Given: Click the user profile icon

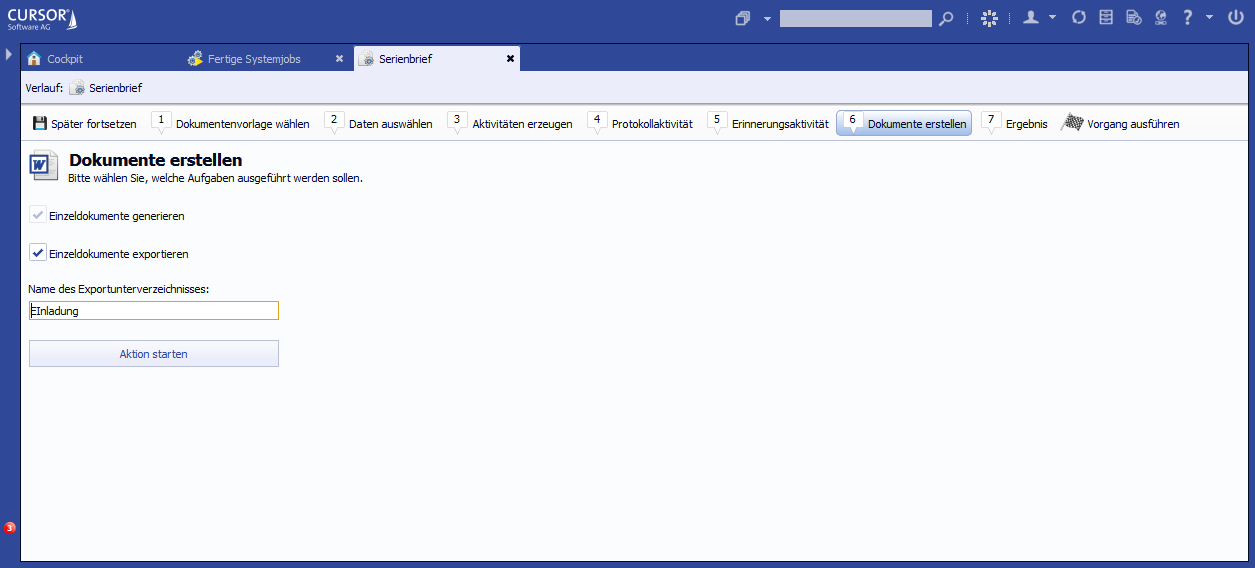Looking at the screenshot, I should [x=1031, y=18].
